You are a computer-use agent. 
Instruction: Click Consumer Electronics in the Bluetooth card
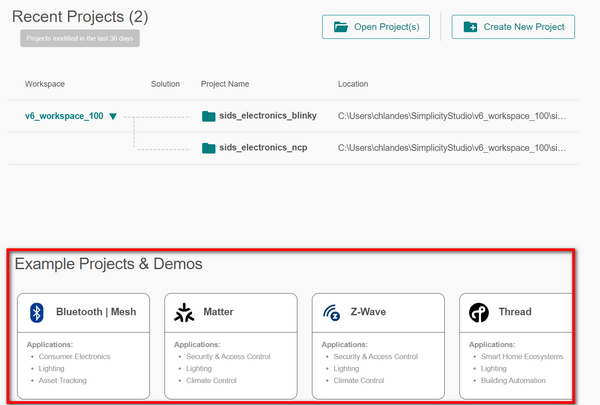click(74, 356)
